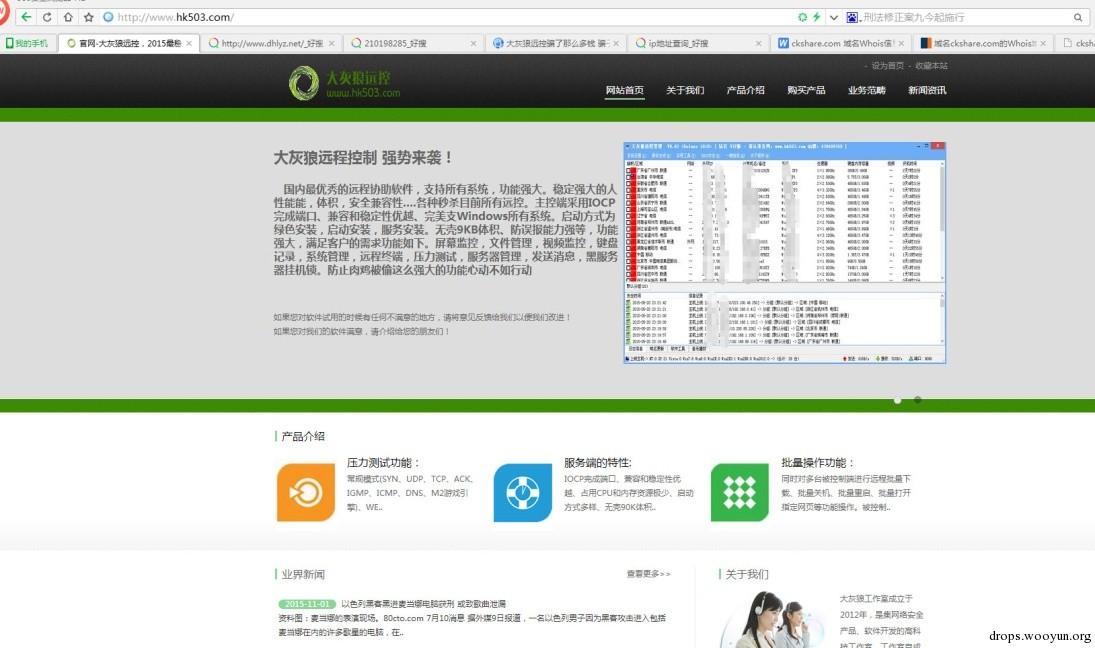The image size is (1095, 648).
Task: Click 业界新闻 section heading
Action: (x=303, y=575)
